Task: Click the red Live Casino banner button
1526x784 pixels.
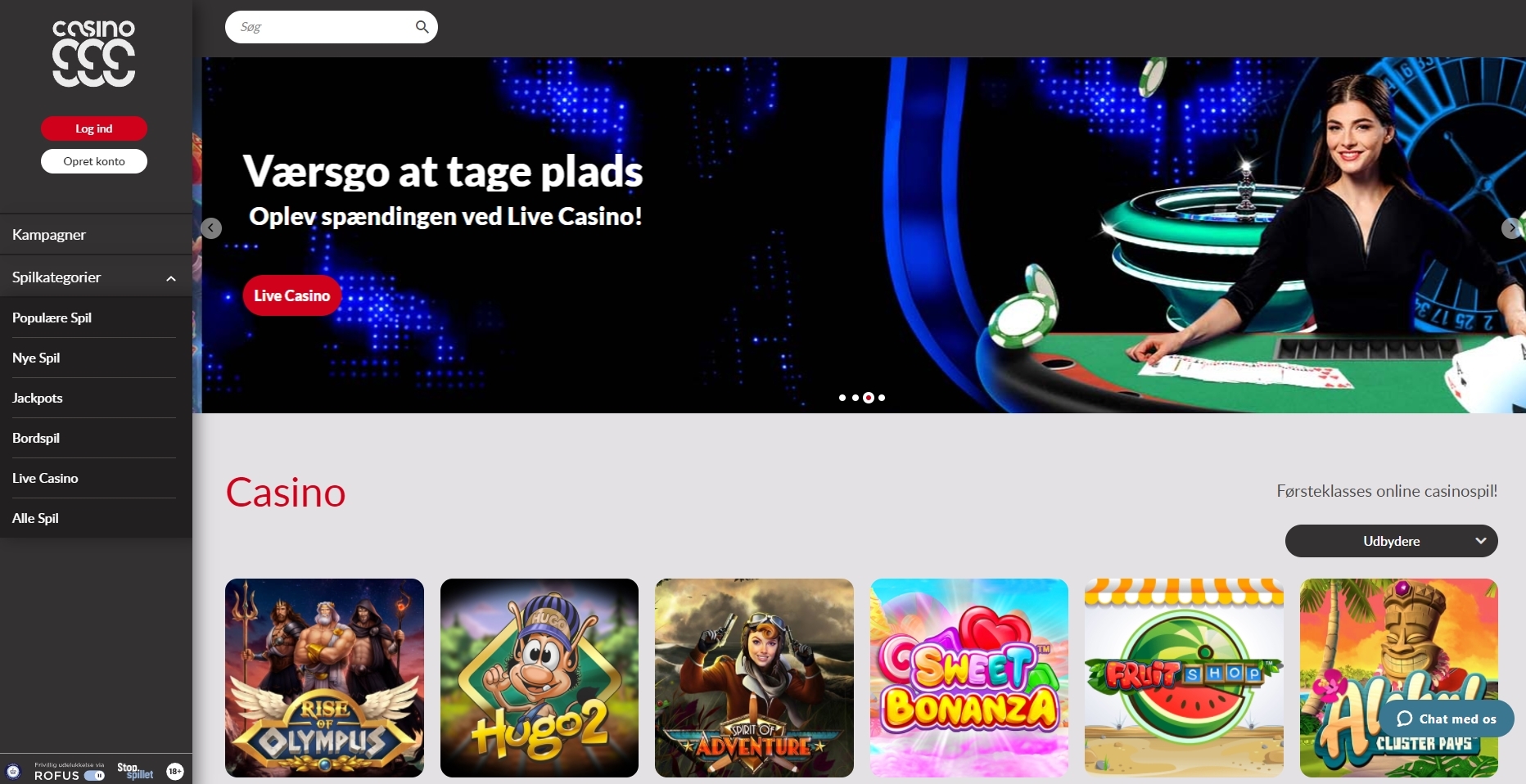Action: tap(292, 295)
